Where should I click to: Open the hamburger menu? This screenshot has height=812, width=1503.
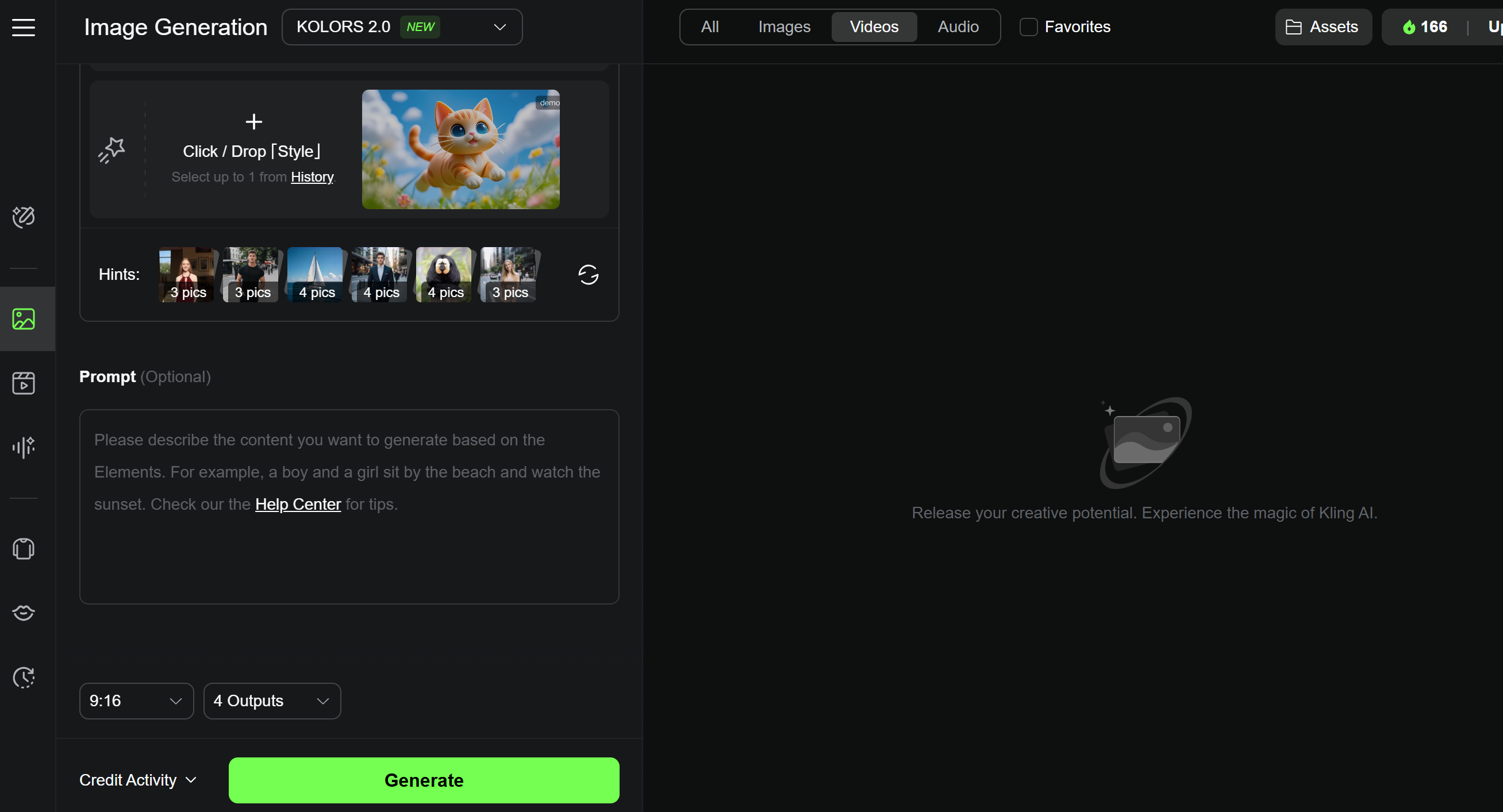click(x=24, y=27)
